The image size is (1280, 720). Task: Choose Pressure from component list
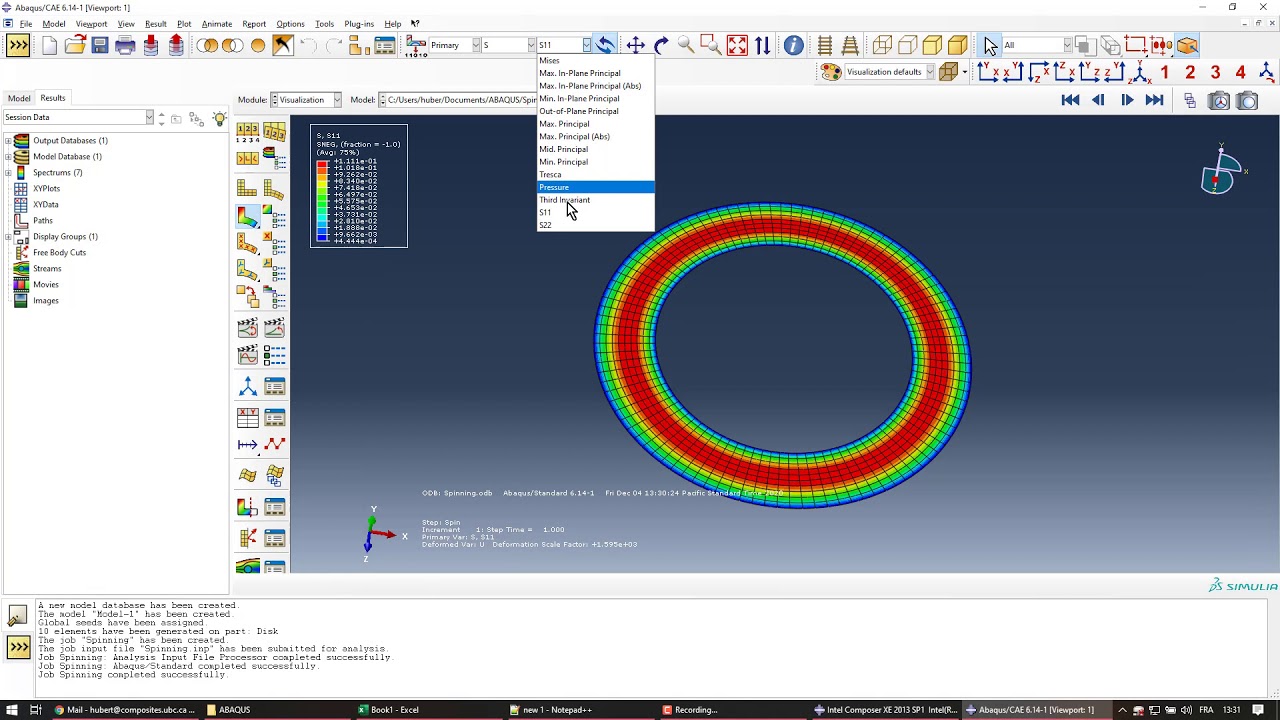(x=596, y=187)
